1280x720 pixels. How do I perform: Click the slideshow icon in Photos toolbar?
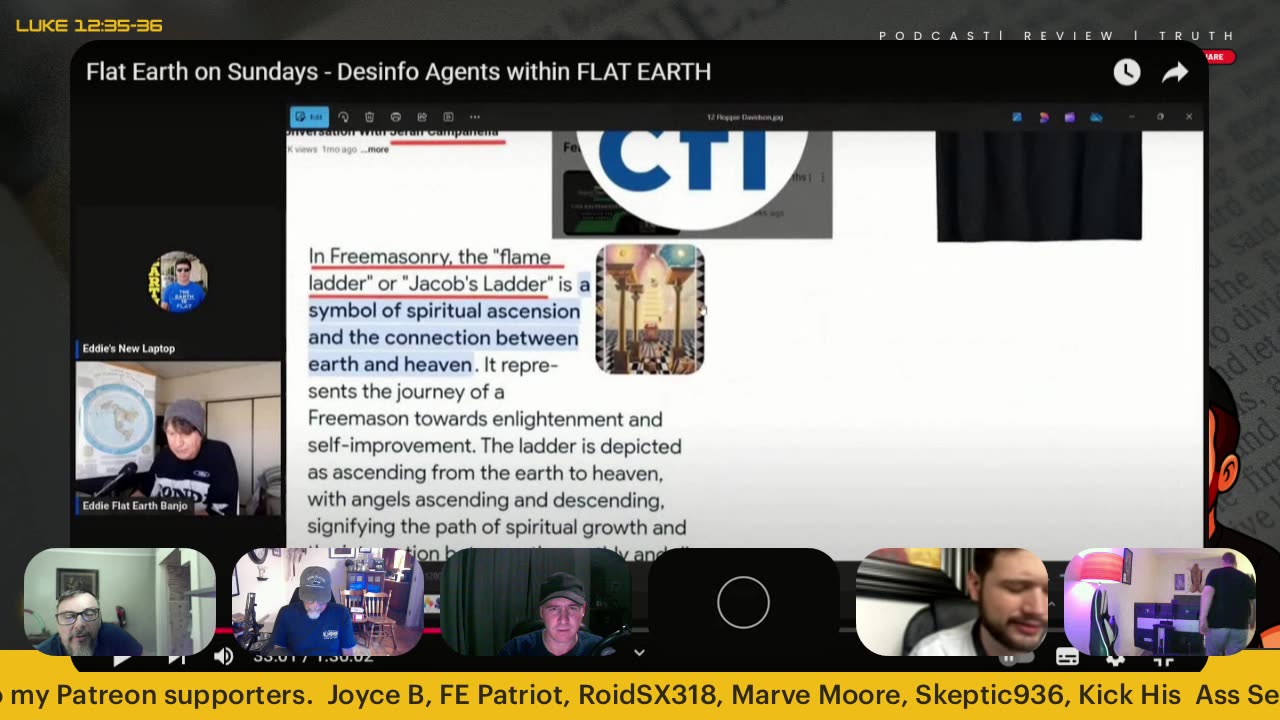448,117
